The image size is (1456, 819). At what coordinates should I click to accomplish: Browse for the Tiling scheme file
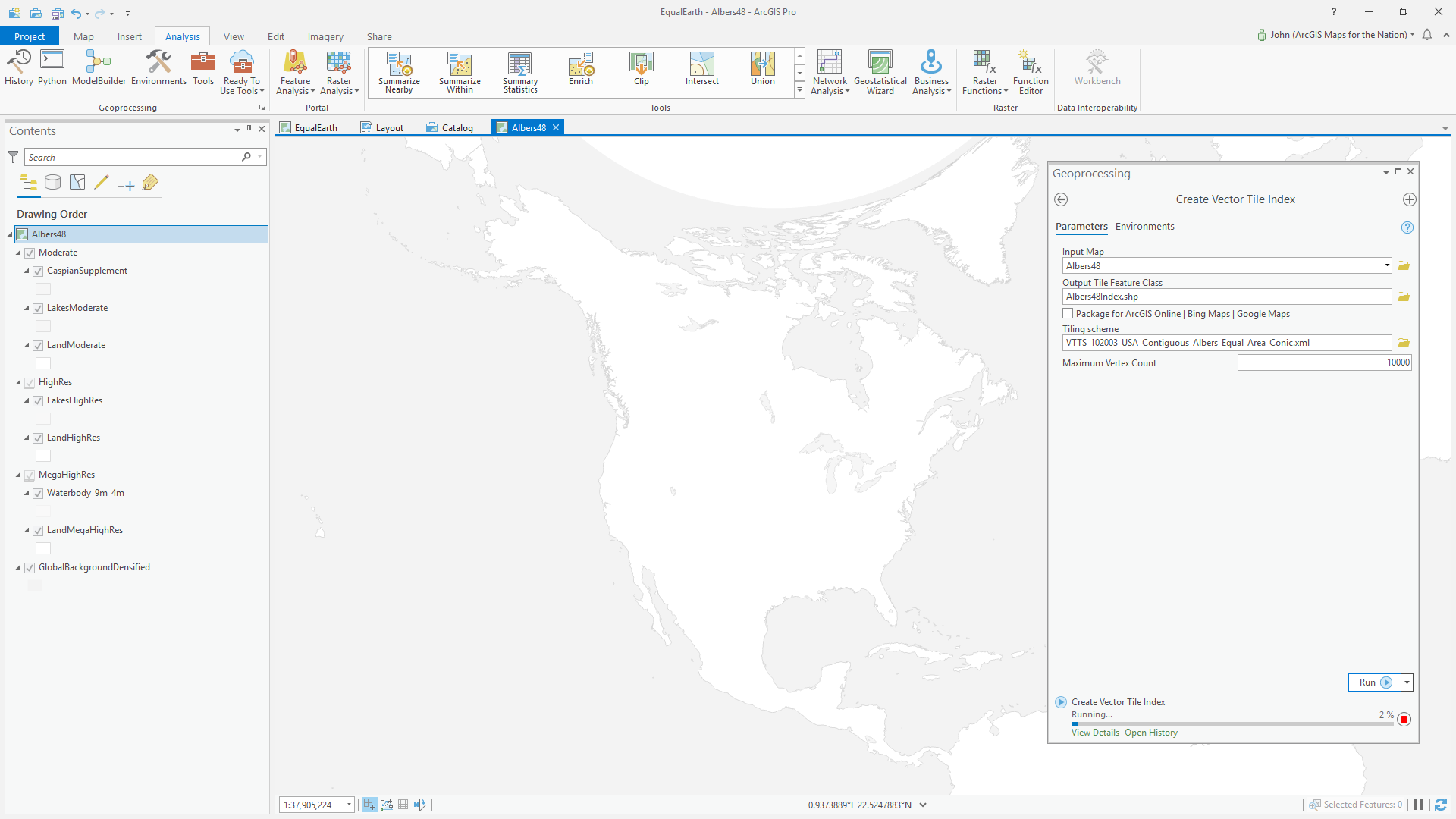(x=1404, y=344)
